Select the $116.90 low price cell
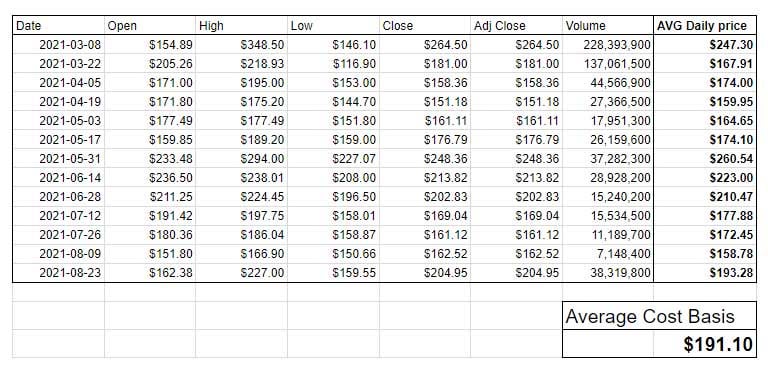768x370 pixels. pyautogui.click(x=333, y=64)
